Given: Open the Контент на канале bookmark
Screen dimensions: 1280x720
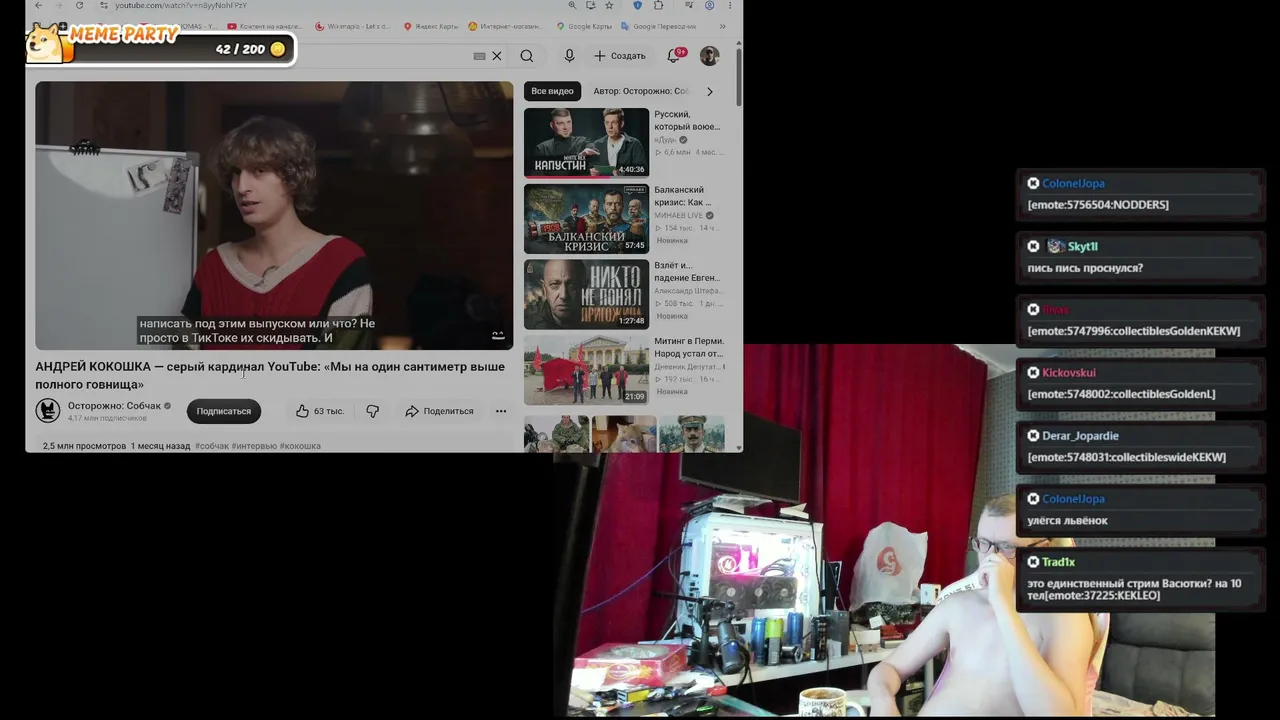Looking at the screenshot, I should click(x=266, y=26).
